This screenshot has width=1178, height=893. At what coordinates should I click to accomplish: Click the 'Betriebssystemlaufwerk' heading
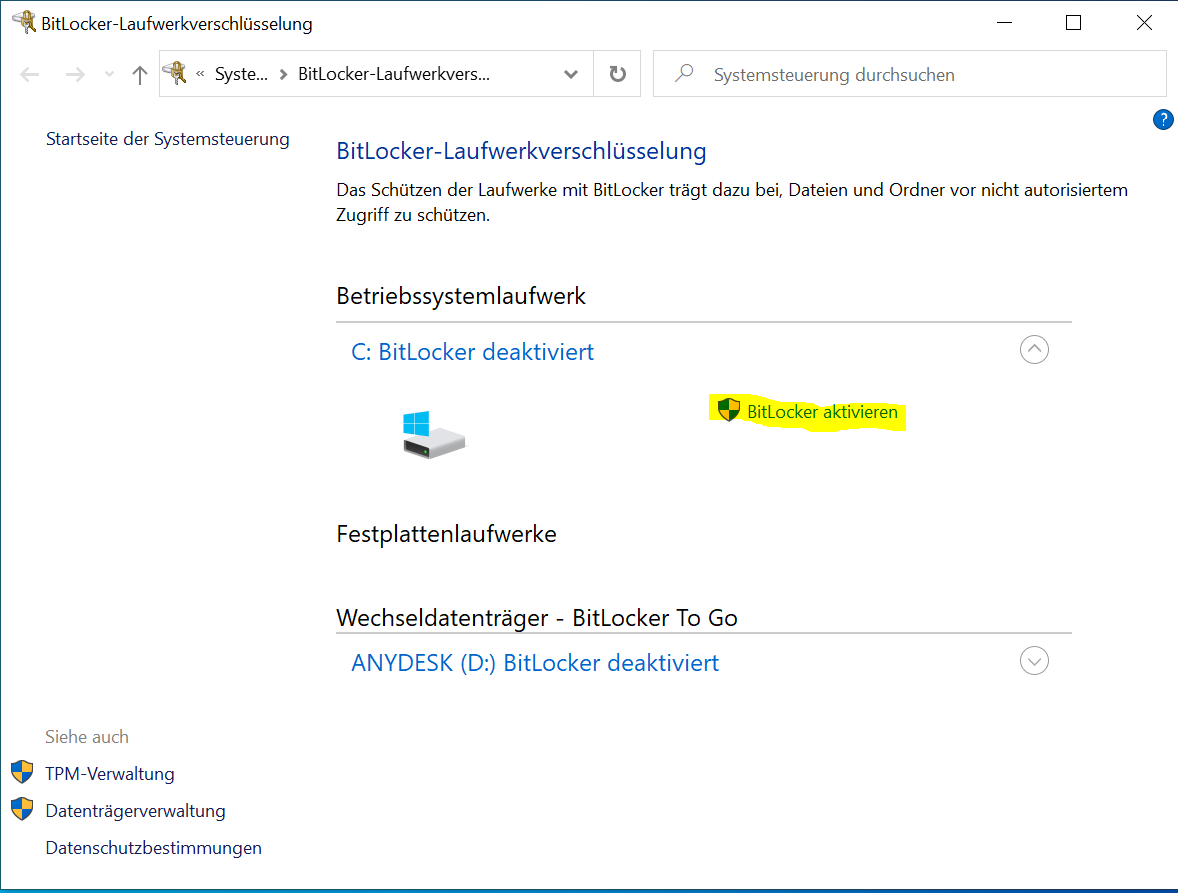pyautogui.click(x=461, y=296)
